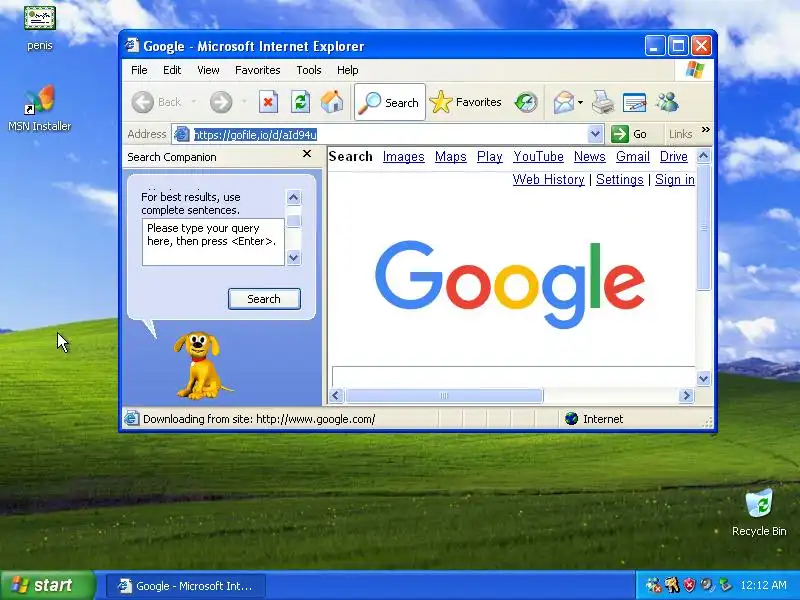The image size is (800, 600).
Task: Expand the Forward button history dropdown
Action: pos(244,102)
